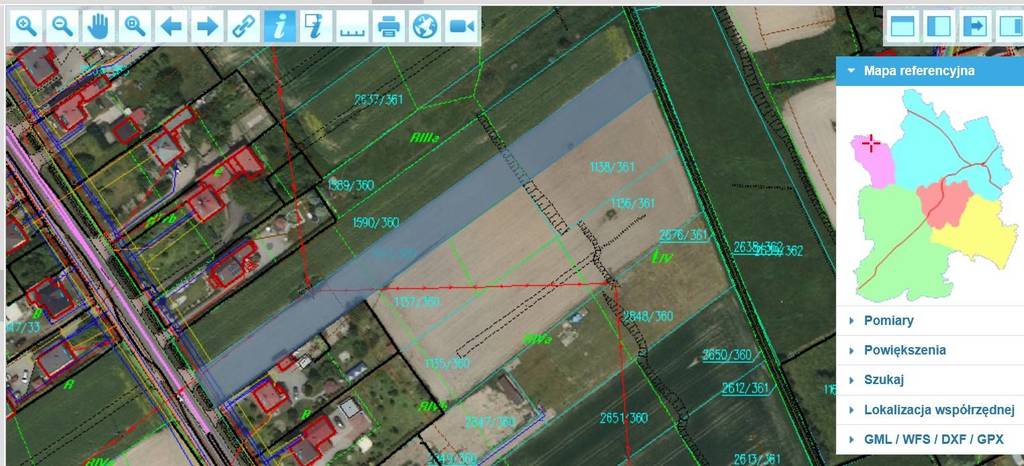Toggle the active info identify tool
This screenshot has height=466, width=1024.
[x=279, y=27]
